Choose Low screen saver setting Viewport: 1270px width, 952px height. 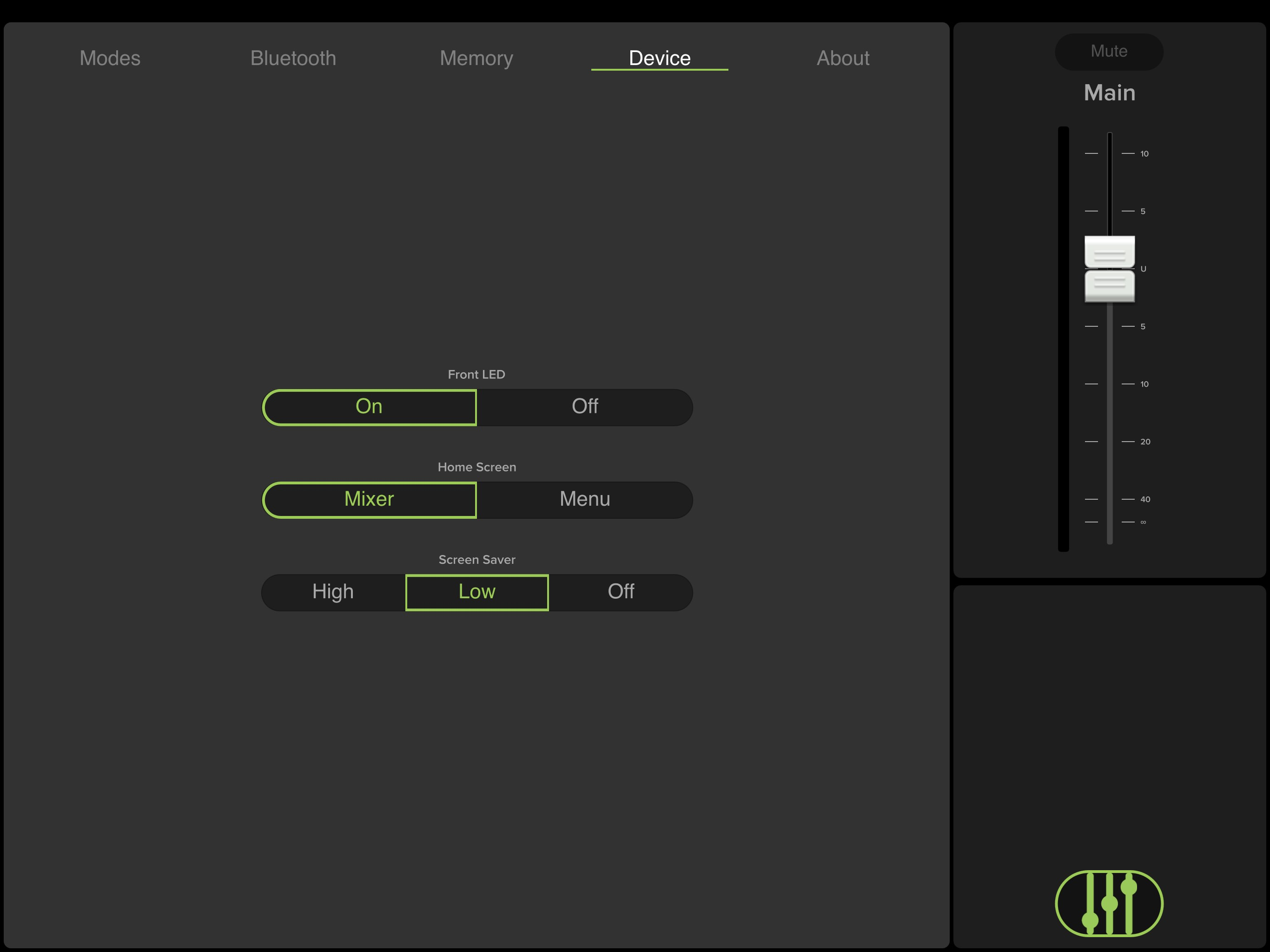pos(476,592)
